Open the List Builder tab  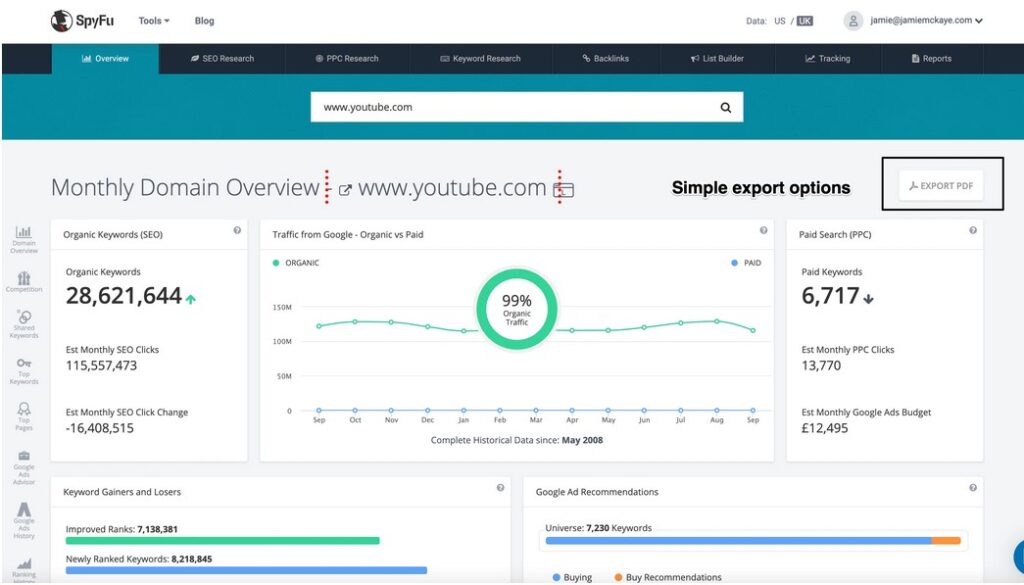(717, 59)
